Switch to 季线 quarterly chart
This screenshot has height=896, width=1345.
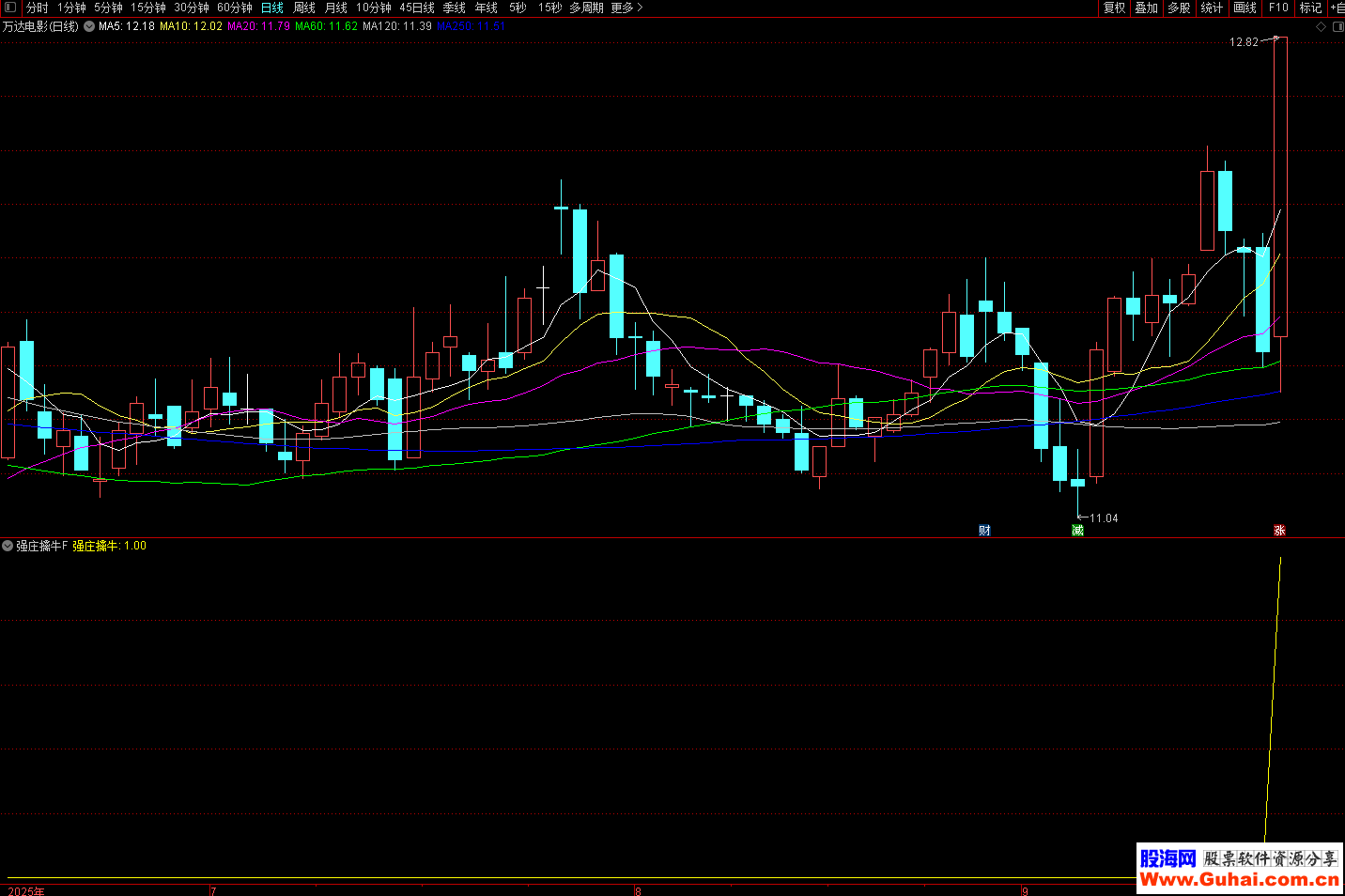(x=455, y=8)
